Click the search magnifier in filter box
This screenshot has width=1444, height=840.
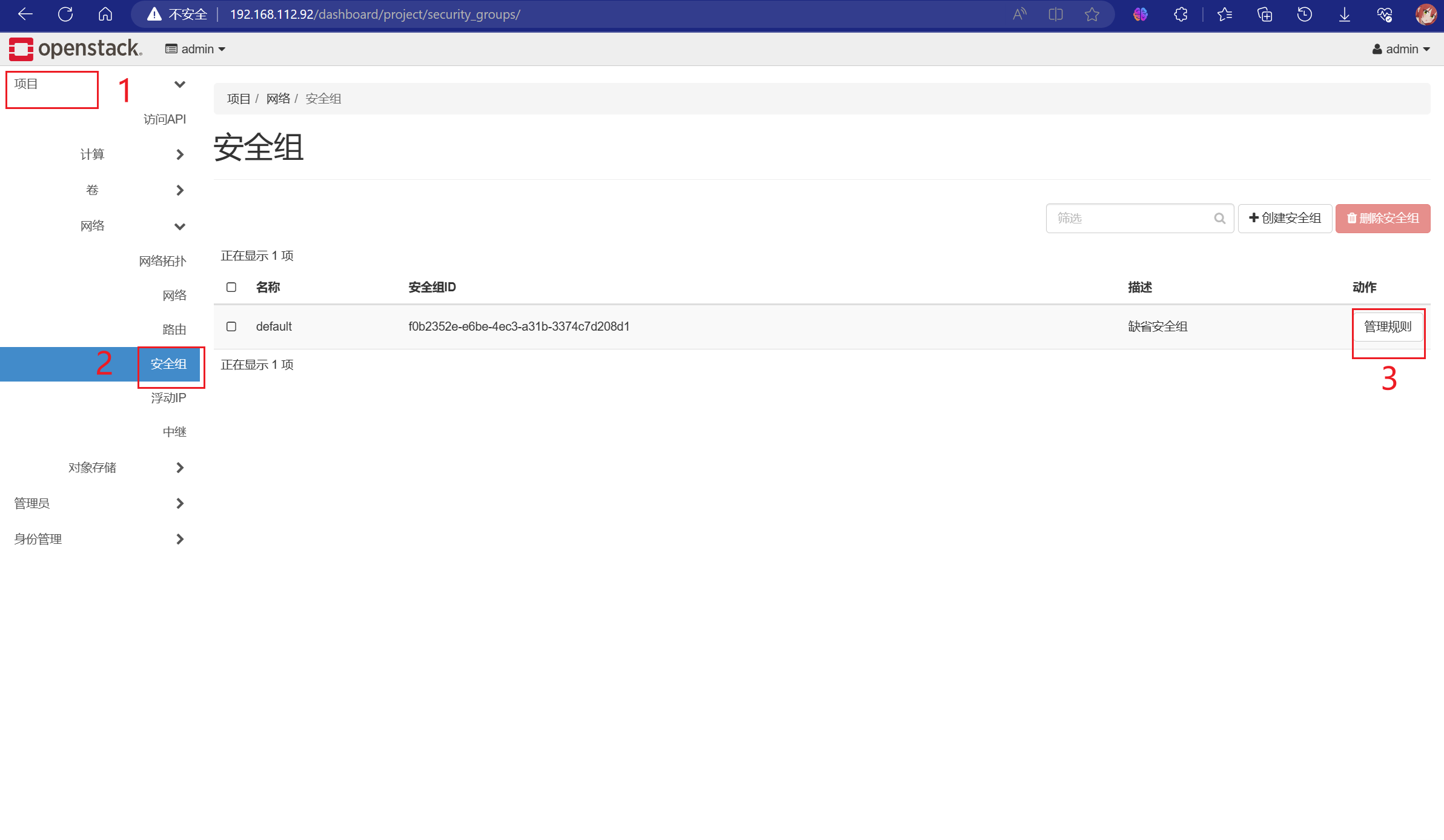[x=1219, y=219]
